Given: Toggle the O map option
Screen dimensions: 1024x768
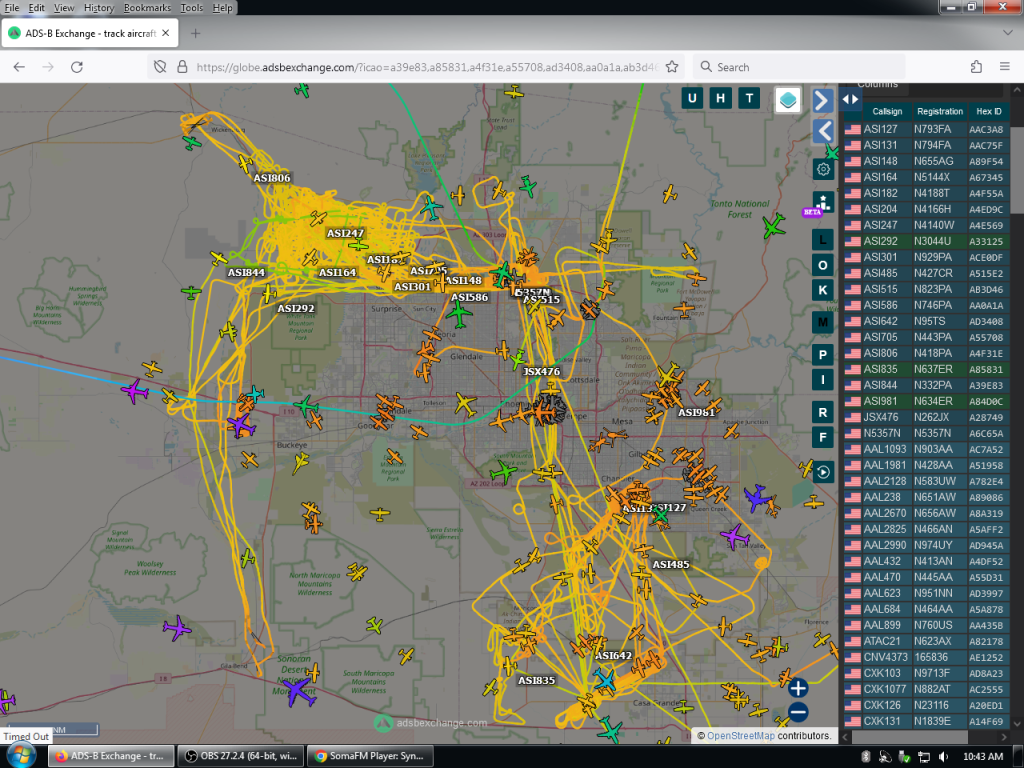Looking at the screenshot, I should coord(823,265).
